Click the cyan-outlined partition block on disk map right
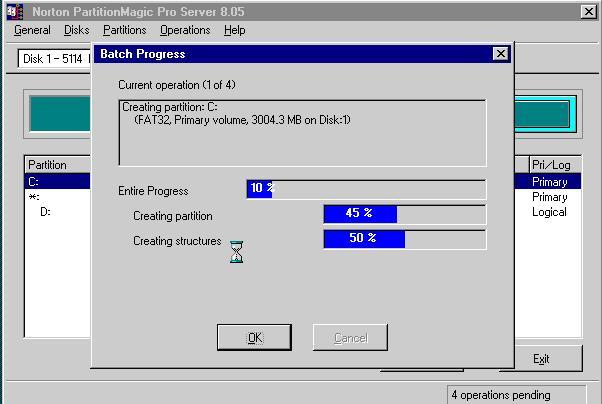The image size is (602, 404). point(546,114)
